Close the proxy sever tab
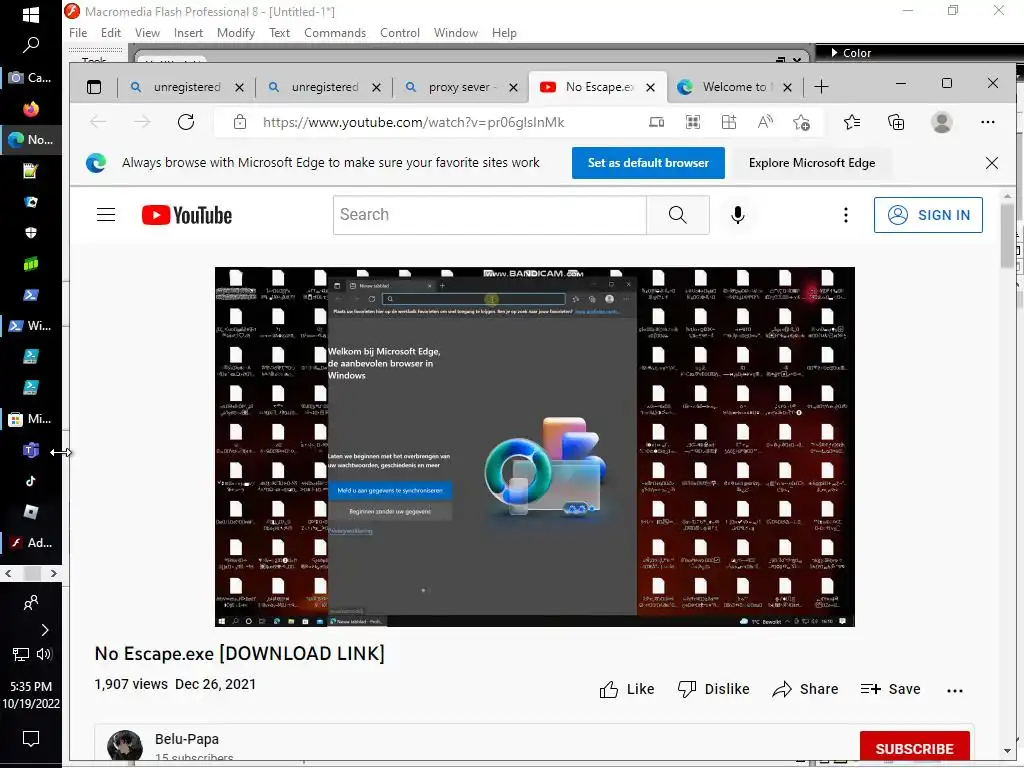This screenshot has width=1024, height=768. click(x=513, y=87)
